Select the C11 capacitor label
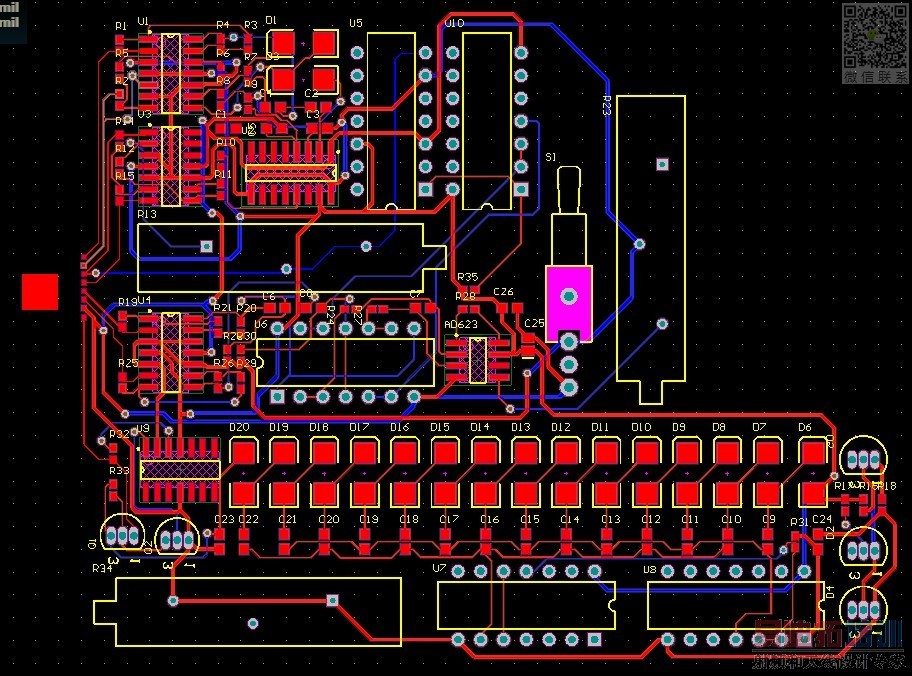This screenshot has width=912, height=676. pyautogui.click(x=690, y=519)
